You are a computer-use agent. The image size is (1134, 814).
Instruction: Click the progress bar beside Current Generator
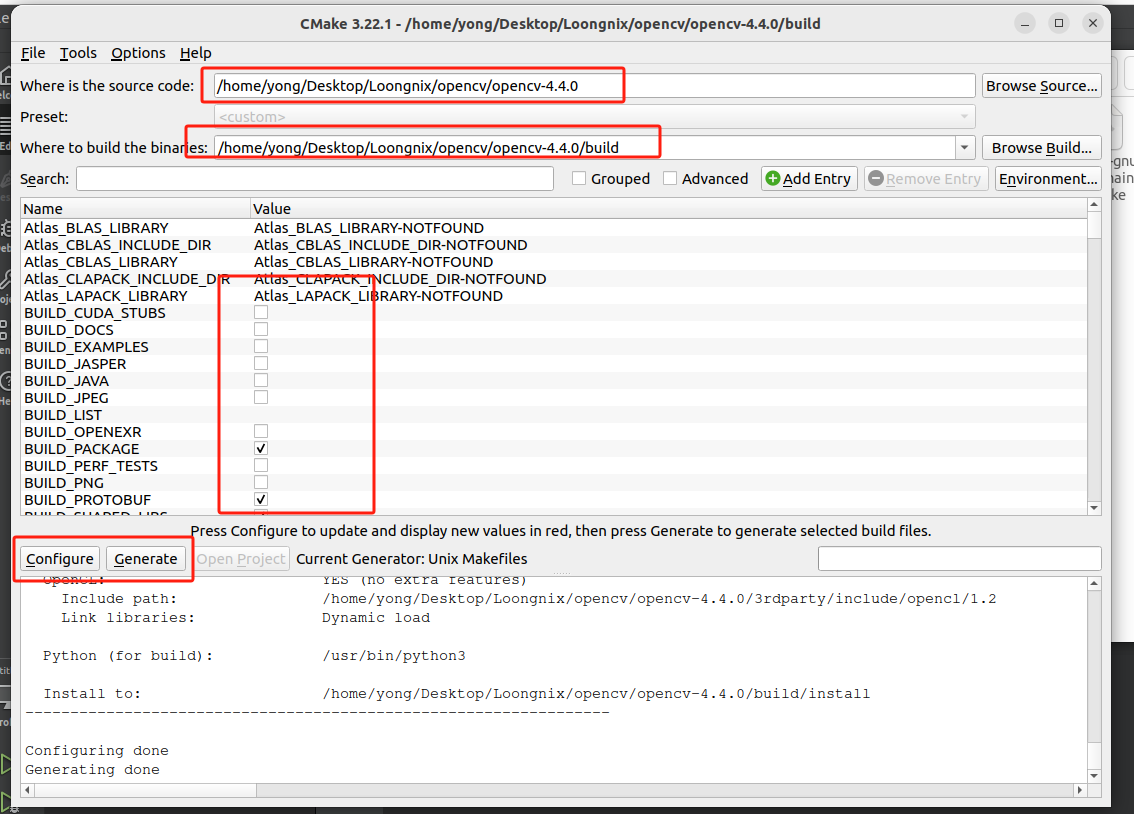coord(960,559)
